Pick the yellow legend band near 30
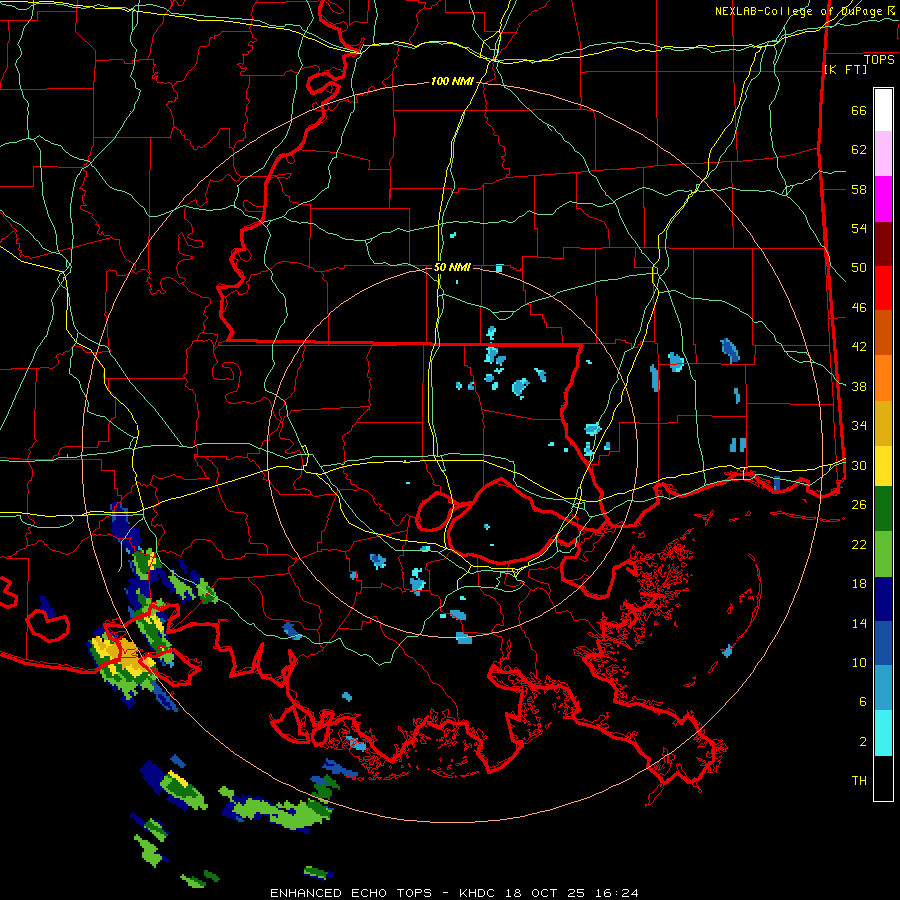The width and height of the screenshot is (900, 900). [x=883, y=465]
